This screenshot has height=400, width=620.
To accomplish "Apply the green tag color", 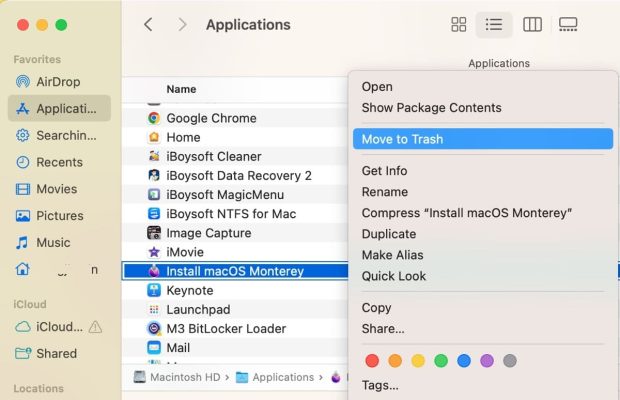I will pos(441,360).
